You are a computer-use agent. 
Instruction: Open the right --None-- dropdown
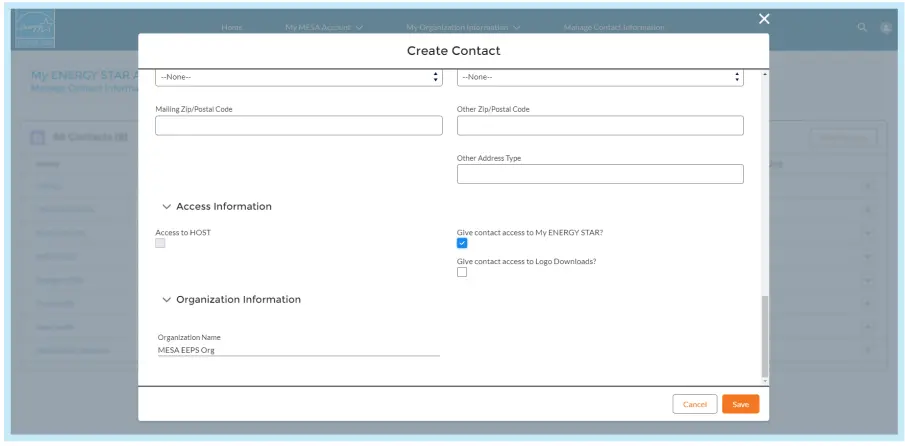(x=600, y=77)
